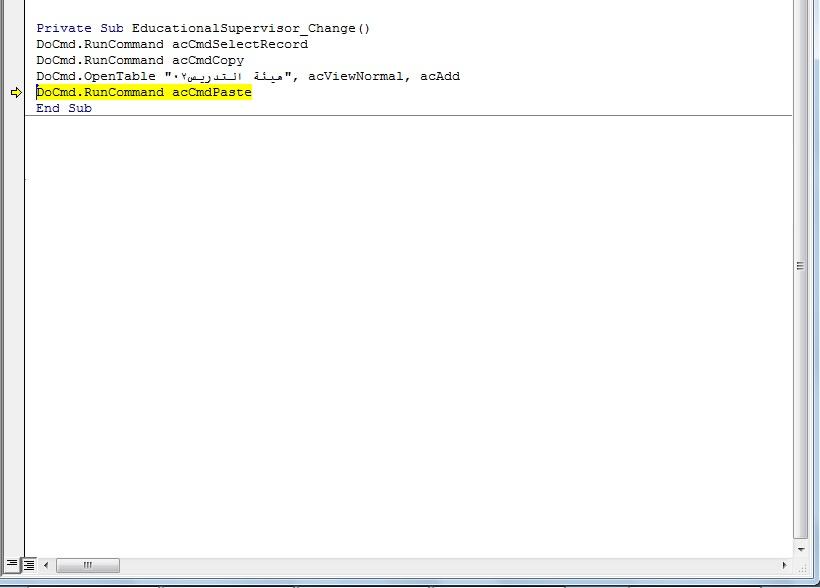Click the horizontal scrollbar thumb
The image size is (820, 588).
pyautogui.click(x=87, y=565)
